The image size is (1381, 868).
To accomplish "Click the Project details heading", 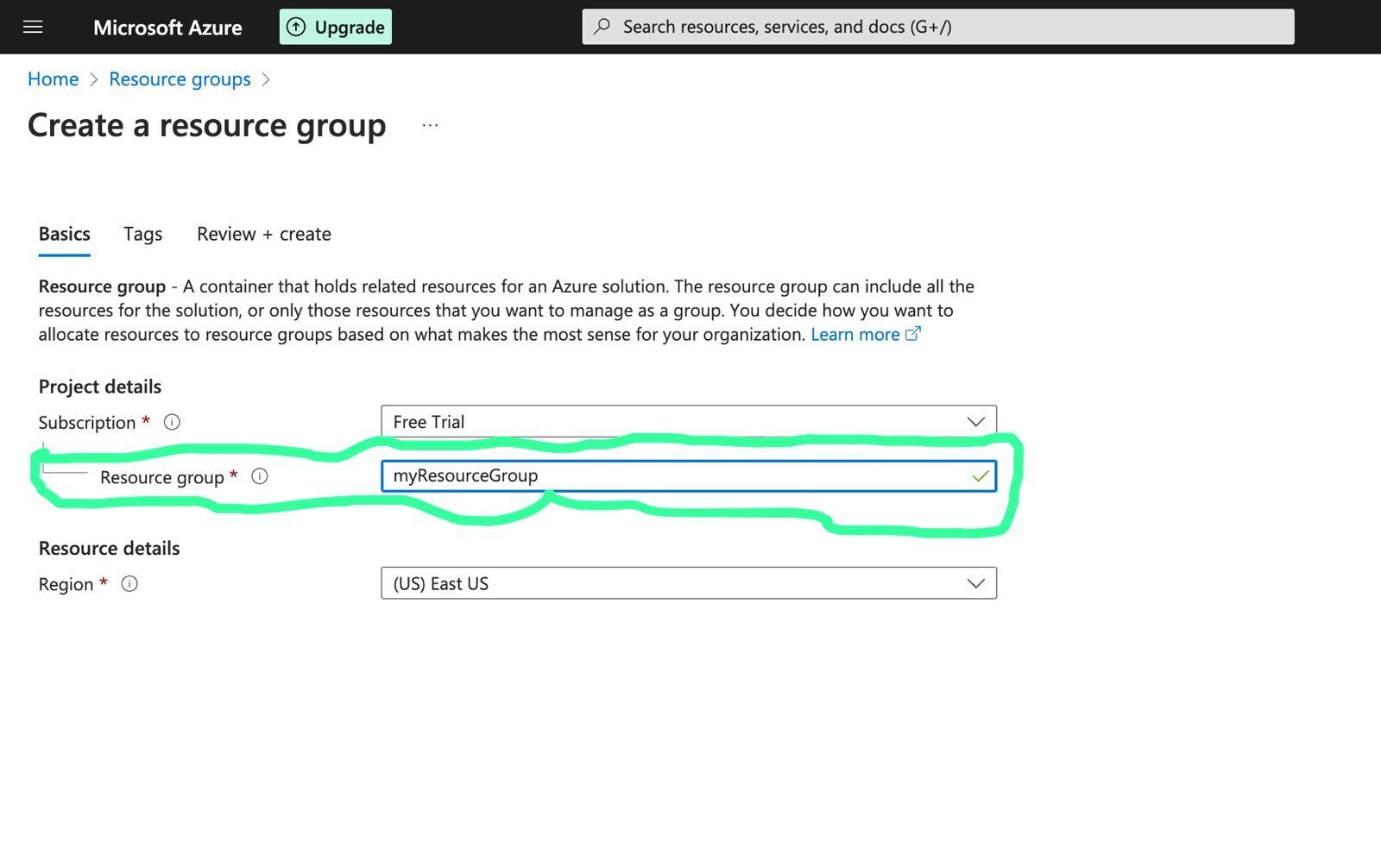I will click(x=100, y=387).
